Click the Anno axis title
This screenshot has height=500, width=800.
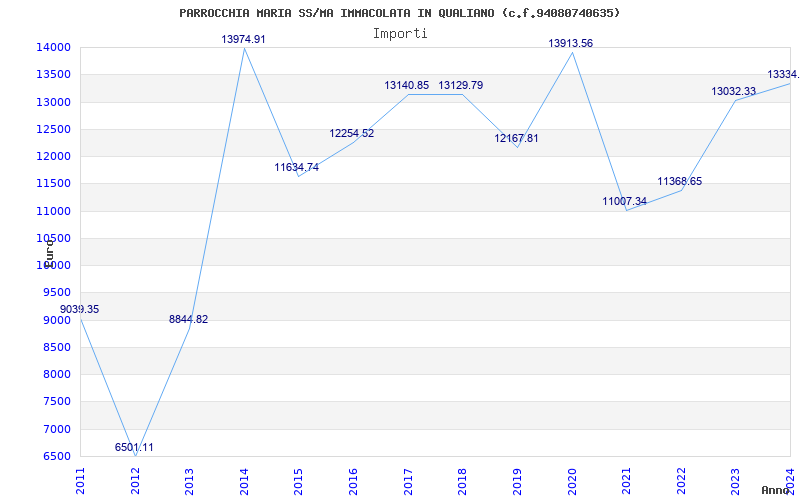tap(776, 490)
